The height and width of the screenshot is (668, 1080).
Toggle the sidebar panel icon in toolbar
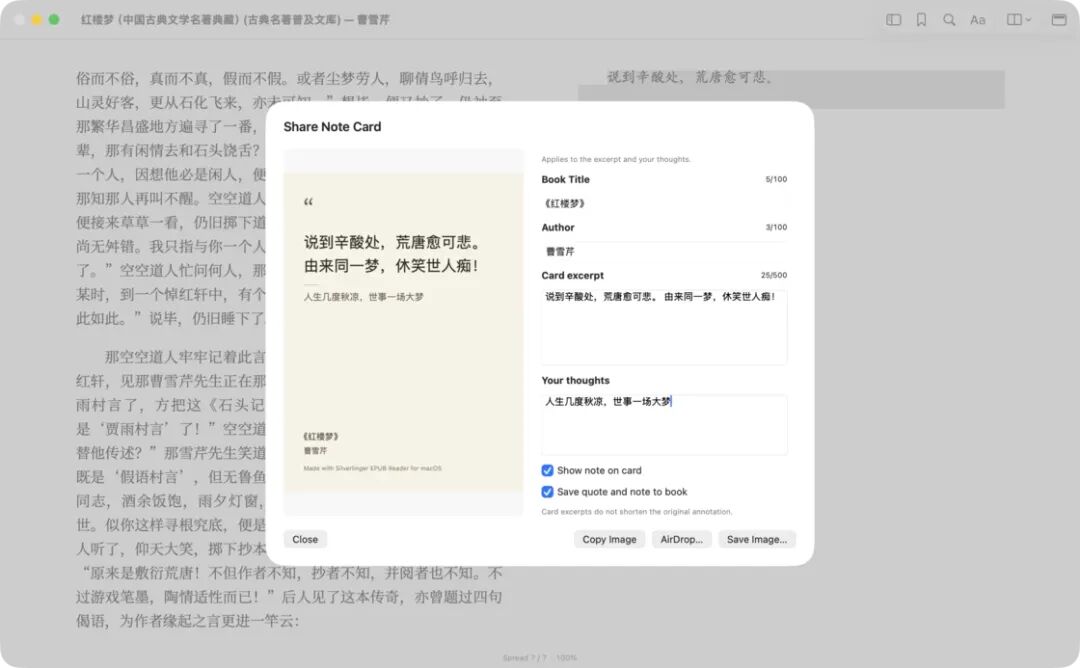pyautogui.click(x=893, y=20)
